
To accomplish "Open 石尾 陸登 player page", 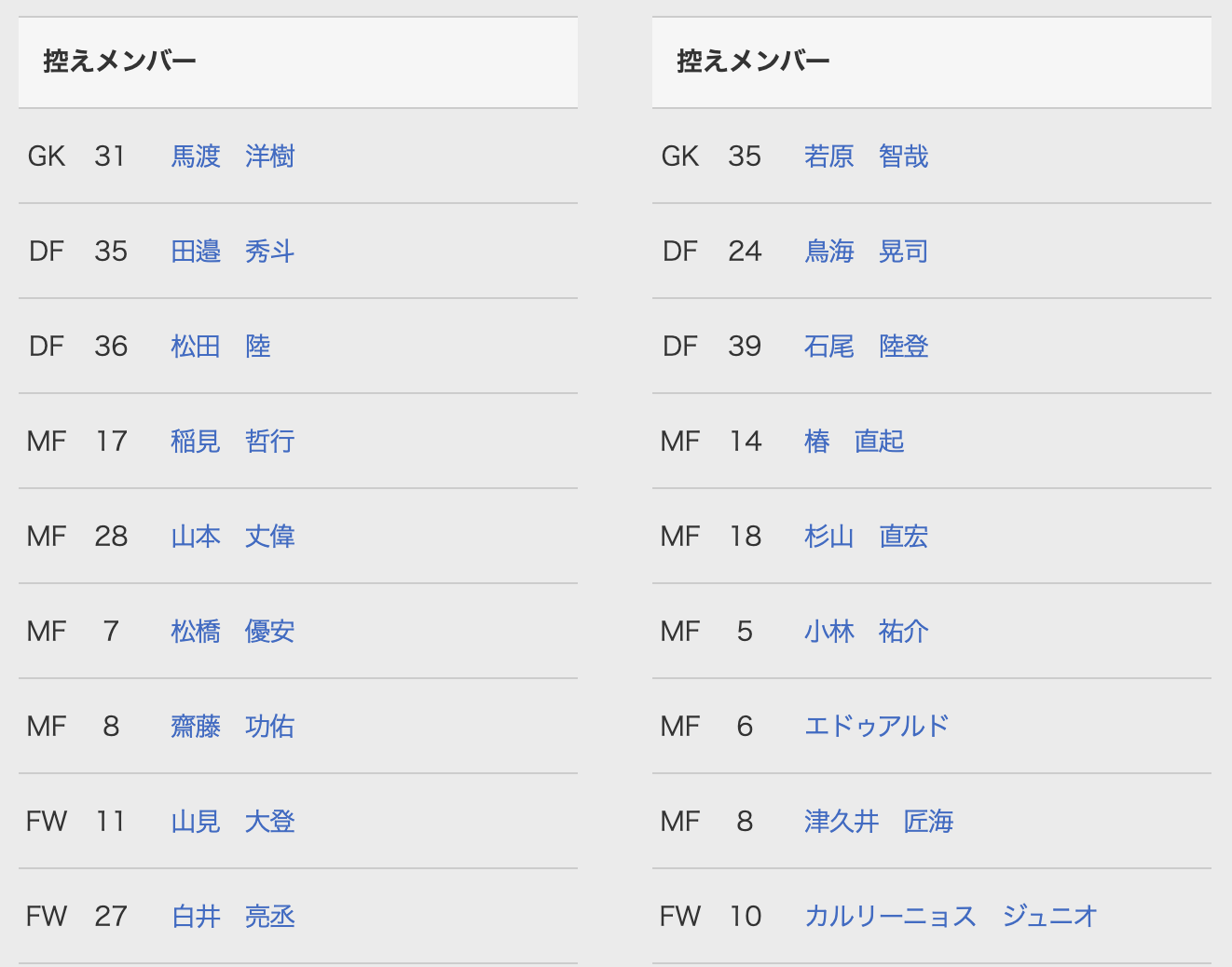I will coord(867,346).
